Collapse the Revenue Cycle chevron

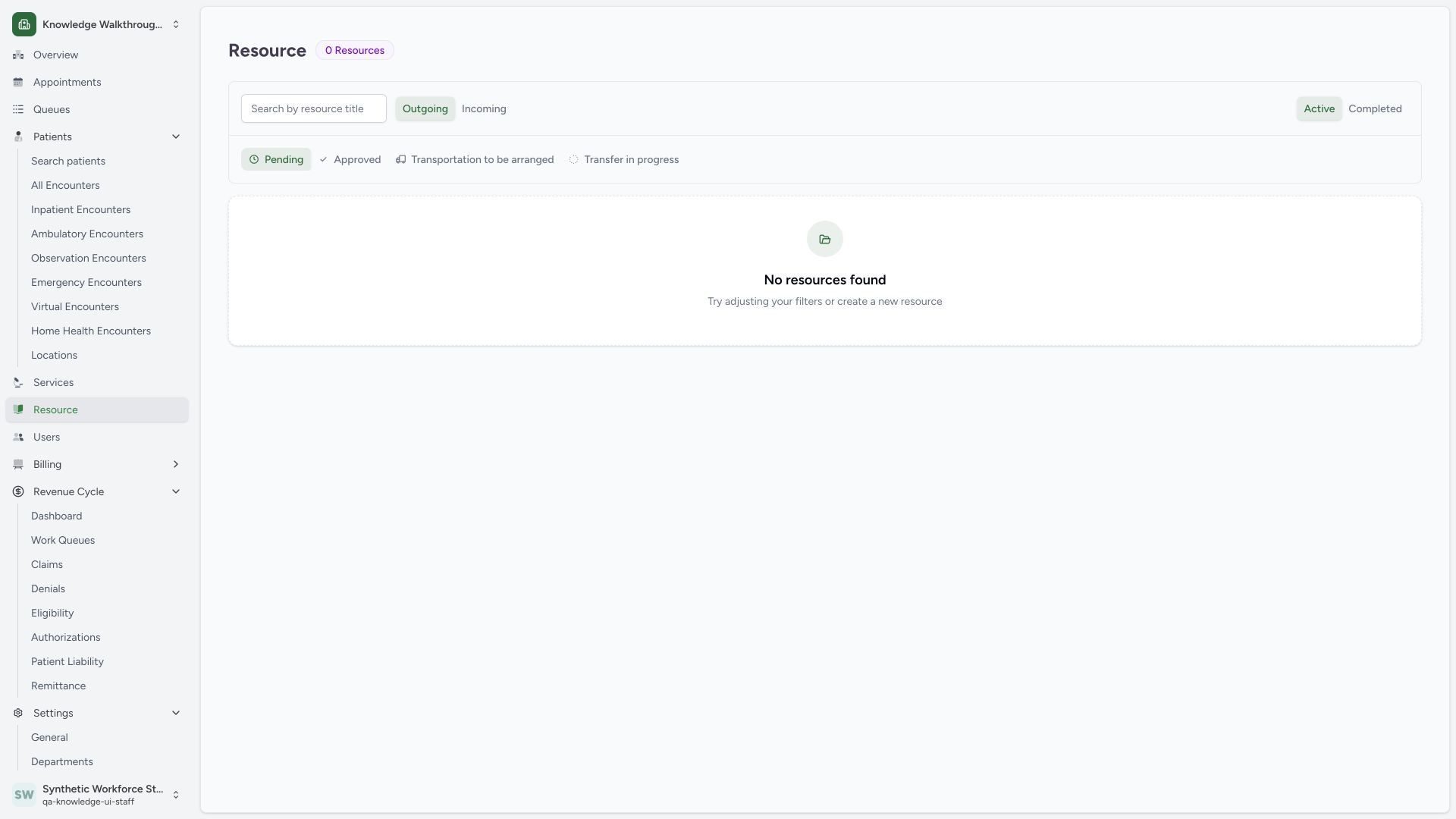point(176,492)
